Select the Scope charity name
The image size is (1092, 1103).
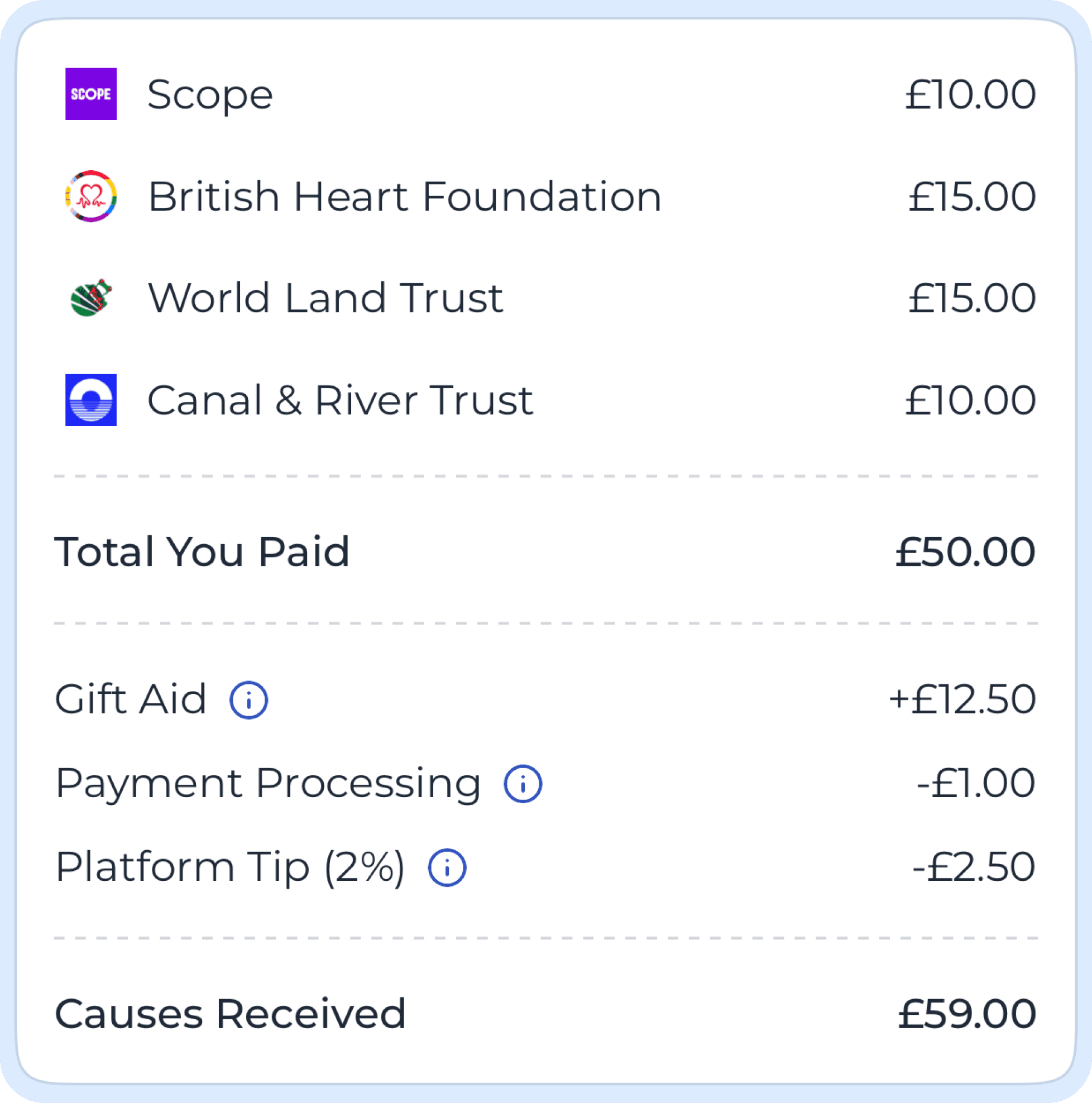tap(210, 95)
